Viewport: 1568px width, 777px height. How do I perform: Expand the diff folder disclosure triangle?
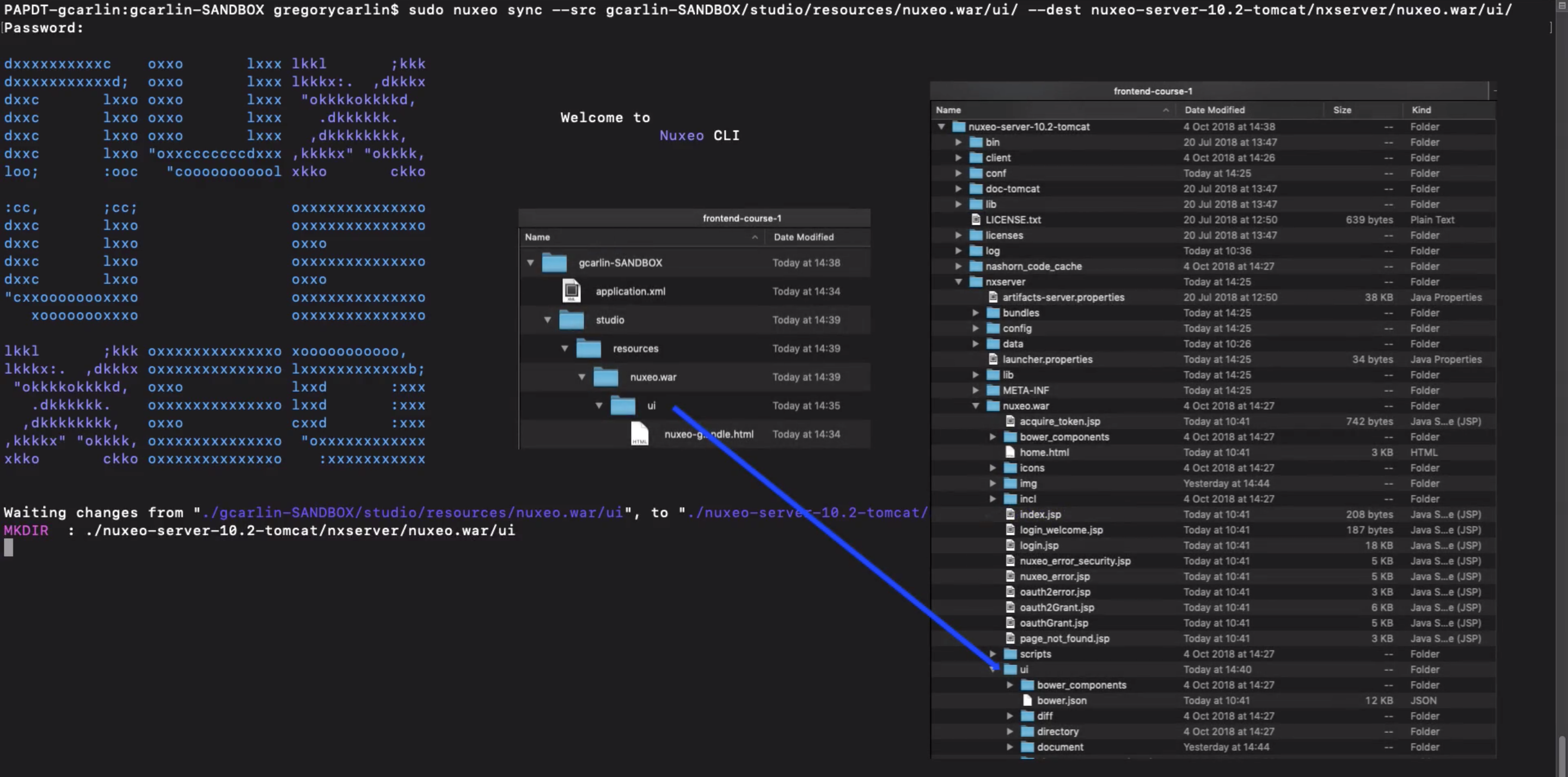[x=1009, y=716]
